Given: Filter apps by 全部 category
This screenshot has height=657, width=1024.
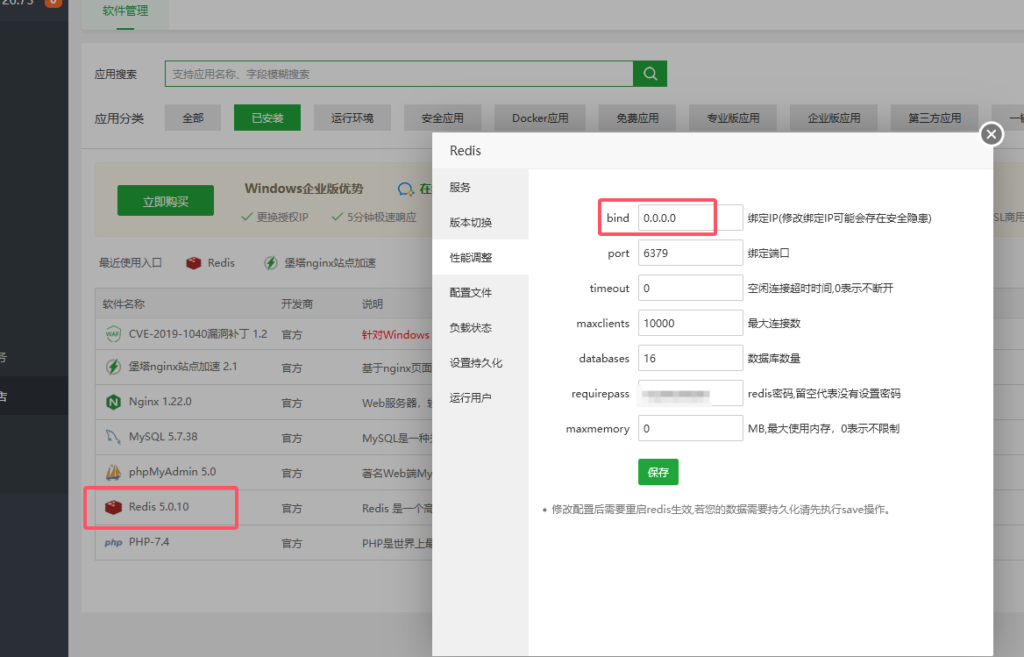Looking at the screenshot, I should pyautogui.click(x=193, y=118).
